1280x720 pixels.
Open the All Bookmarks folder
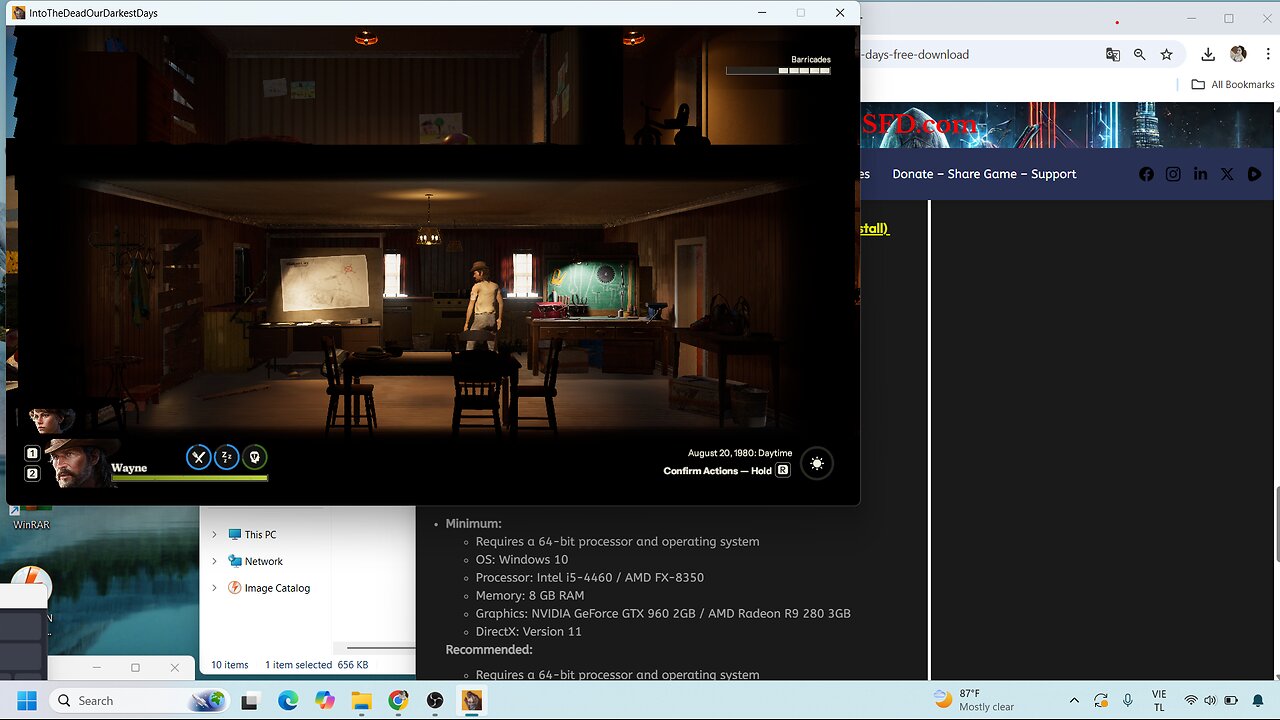(x=1233, y=85)
